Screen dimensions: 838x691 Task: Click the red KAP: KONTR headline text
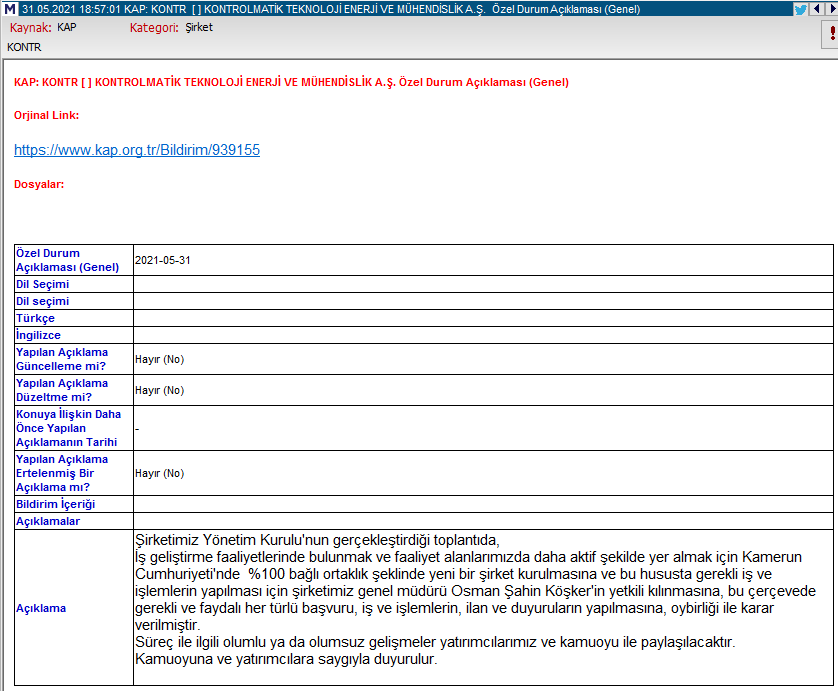click(x=291, y=82)
